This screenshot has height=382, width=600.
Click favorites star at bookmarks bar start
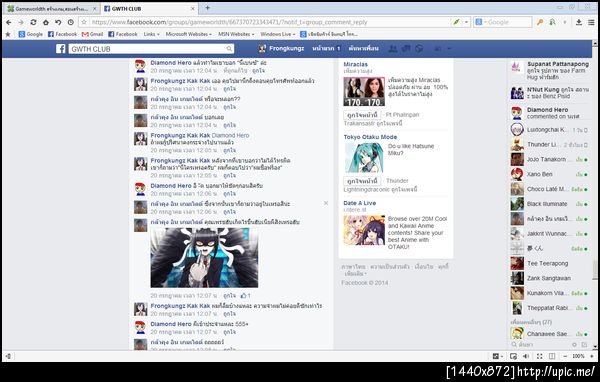click(8, 34)
